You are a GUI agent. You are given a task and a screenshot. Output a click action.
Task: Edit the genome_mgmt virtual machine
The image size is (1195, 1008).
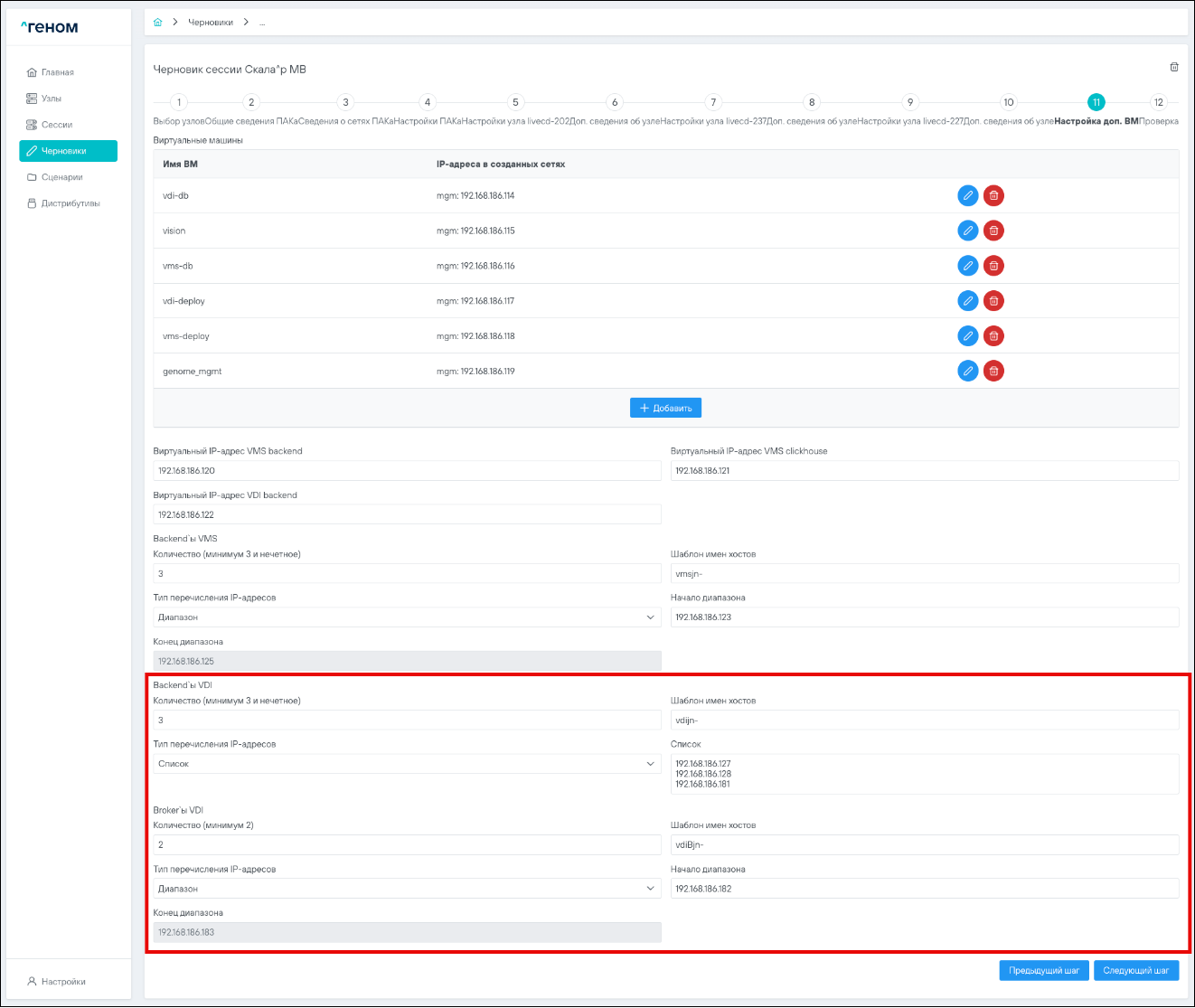967,371
